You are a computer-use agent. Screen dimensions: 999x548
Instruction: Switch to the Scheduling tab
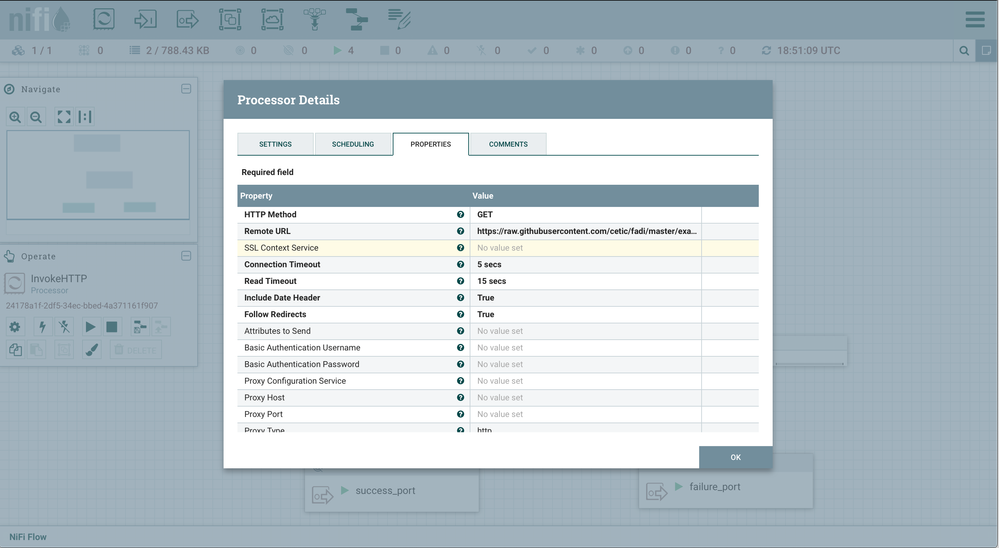tap(353, 144)
